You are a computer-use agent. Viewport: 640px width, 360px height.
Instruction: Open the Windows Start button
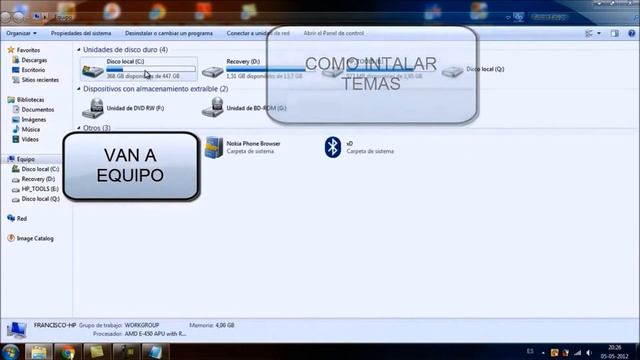point(10,352)
